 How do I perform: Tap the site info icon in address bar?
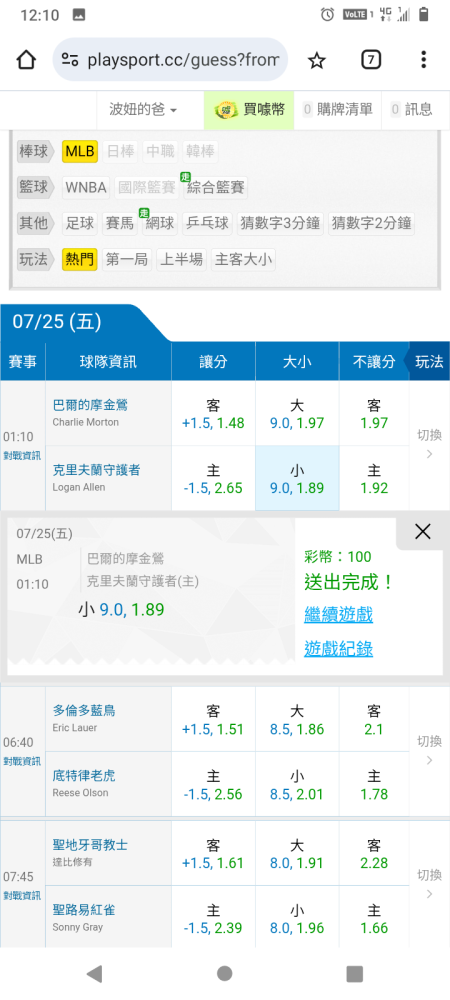pos(69,60)
